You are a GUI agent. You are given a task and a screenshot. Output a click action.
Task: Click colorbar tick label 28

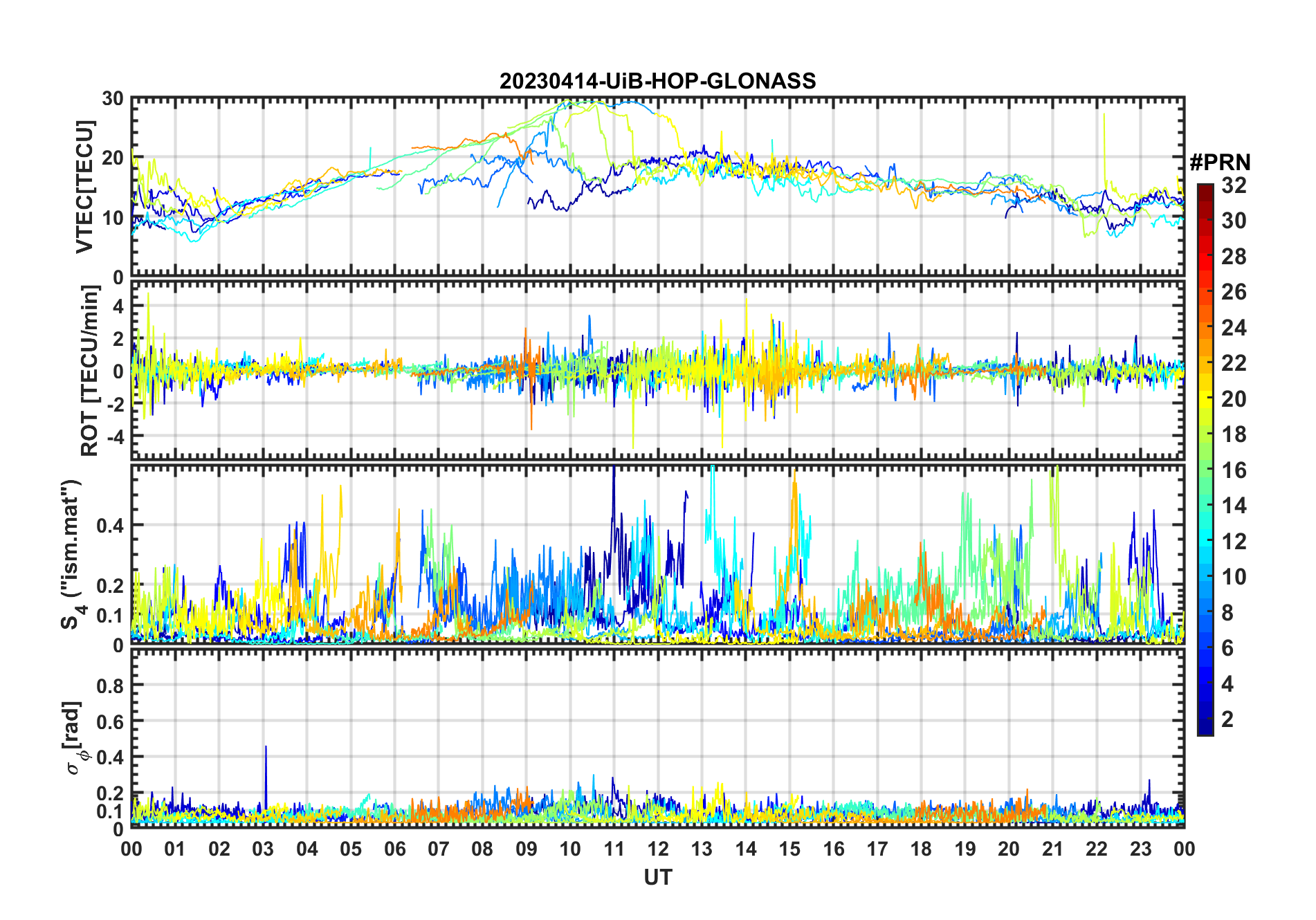[x=1233, y=257]
